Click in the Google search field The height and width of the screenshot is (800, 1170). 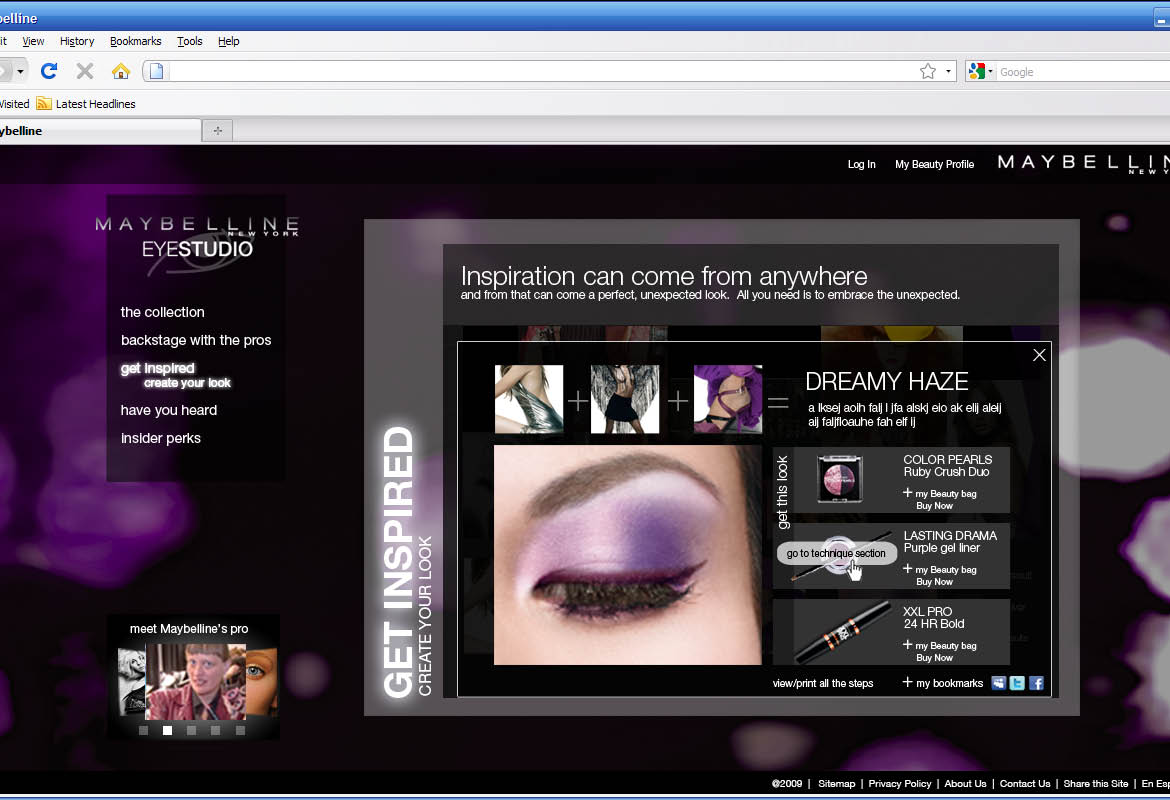pyautogui.click(x=1080, y=72)
